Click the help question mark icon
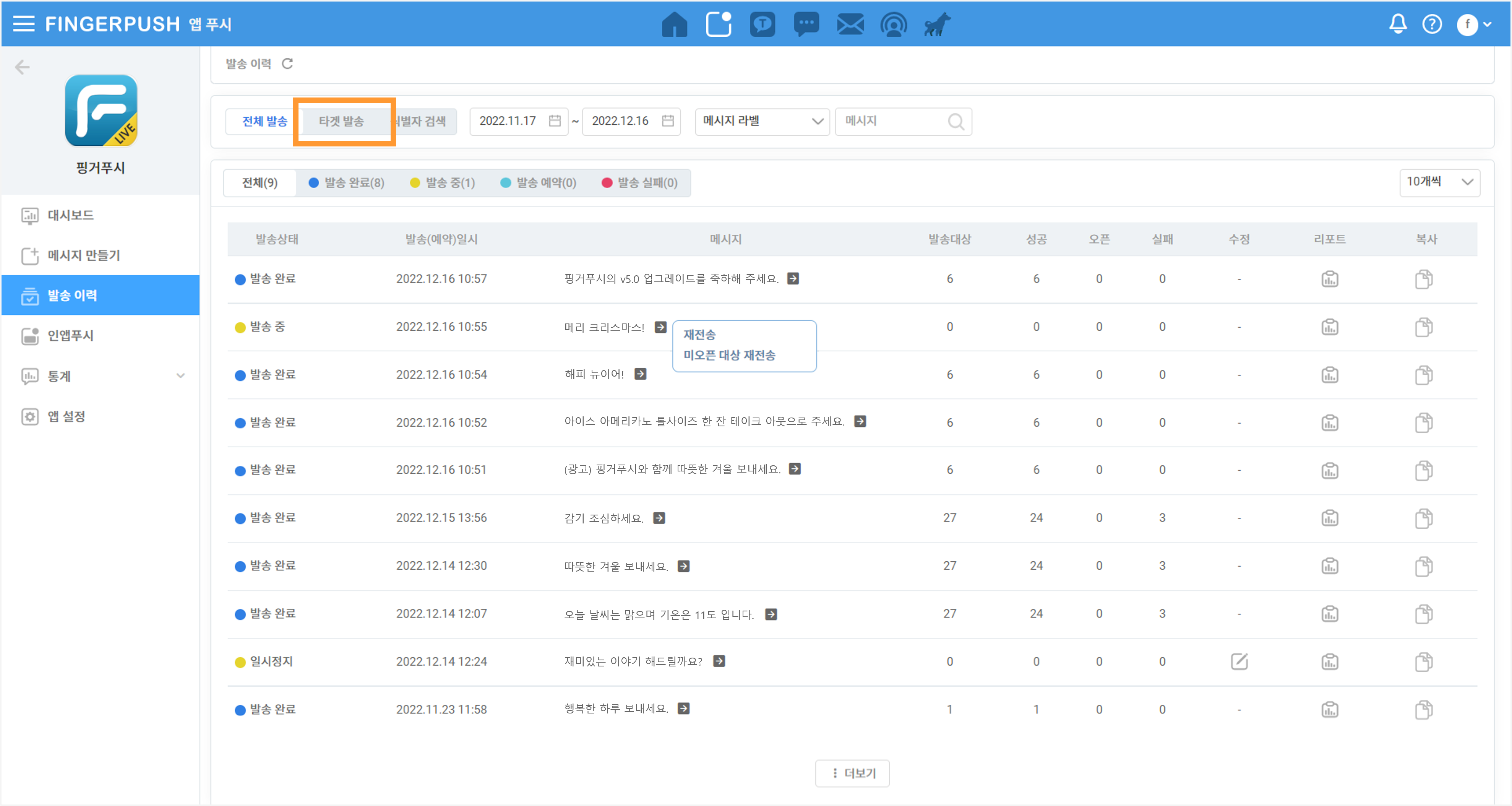Viewport: 1512px width, 806px height. [1432, 24]
